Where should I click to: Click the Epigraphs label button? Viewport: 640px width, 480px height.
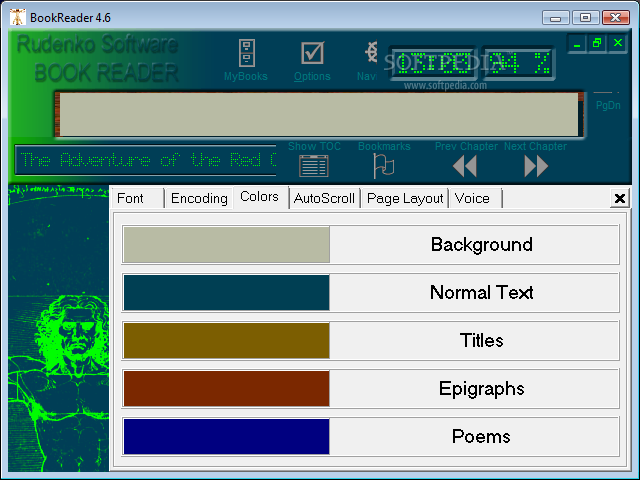(x=474, y=389)
